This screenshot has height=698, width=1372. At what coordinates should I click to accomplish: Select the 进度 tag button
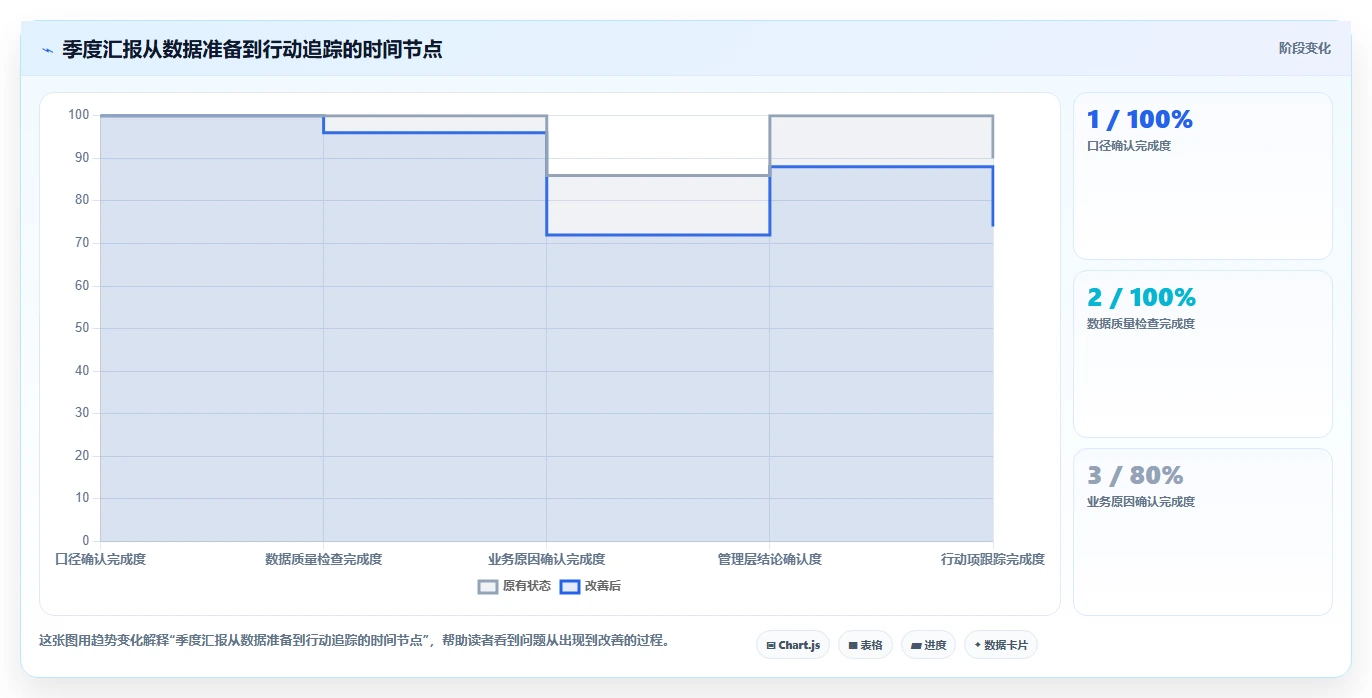pyautogui.click(x=928, y=645)
